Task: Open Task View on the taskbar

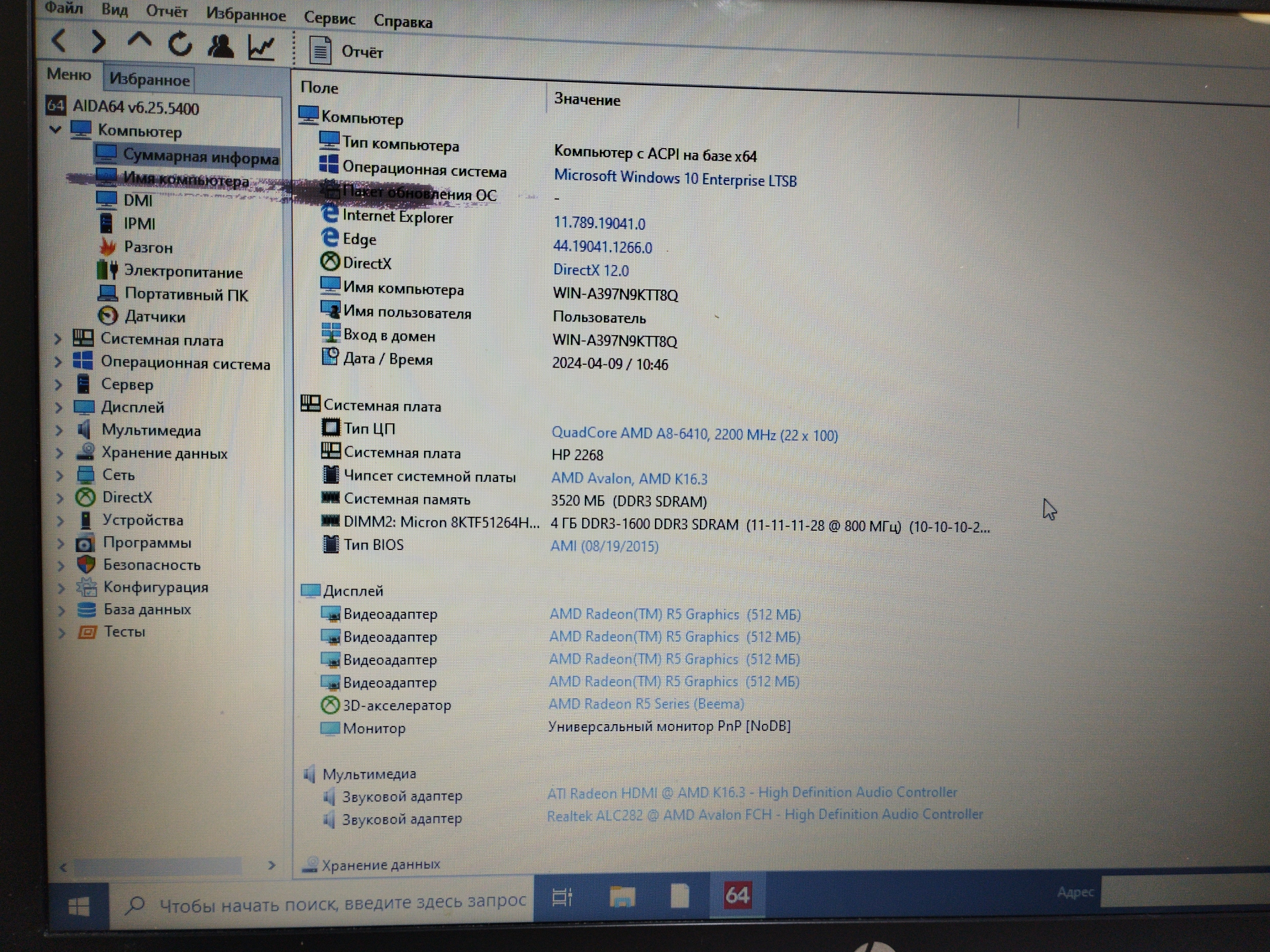Action: point(562,897)
